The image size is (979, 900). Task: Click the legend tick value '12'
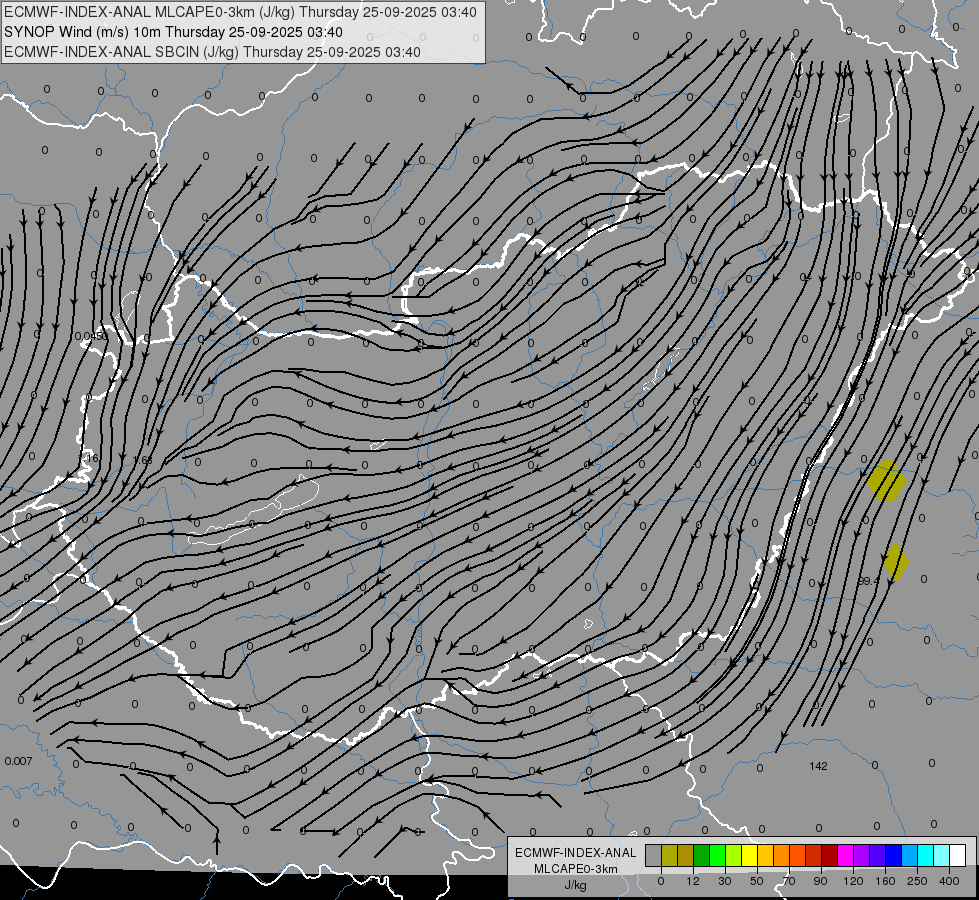(693, 881)
